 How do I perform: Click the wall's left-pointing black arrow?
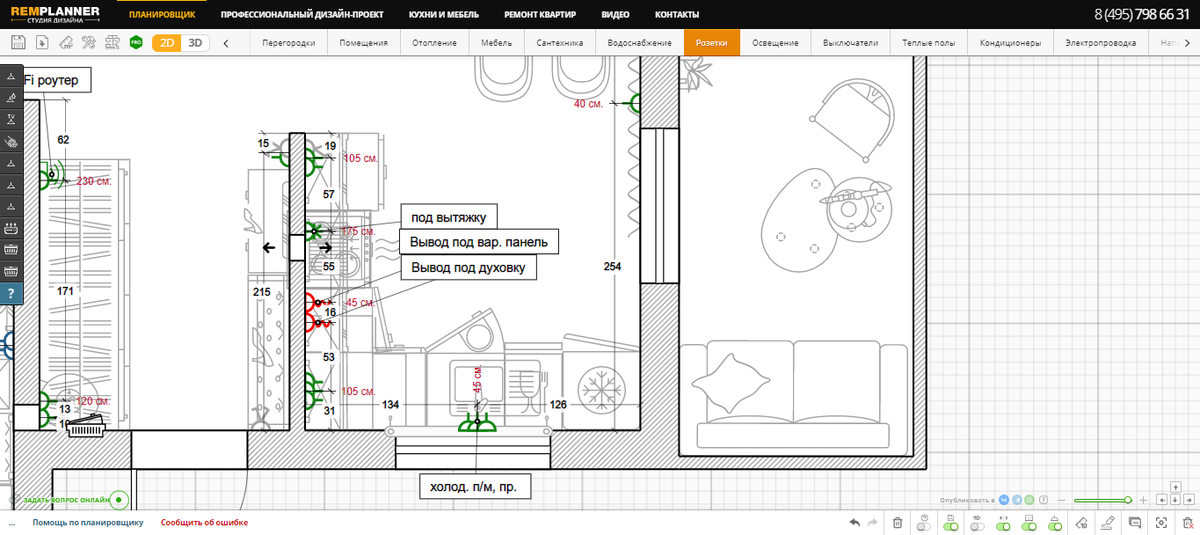pos(269,248)
